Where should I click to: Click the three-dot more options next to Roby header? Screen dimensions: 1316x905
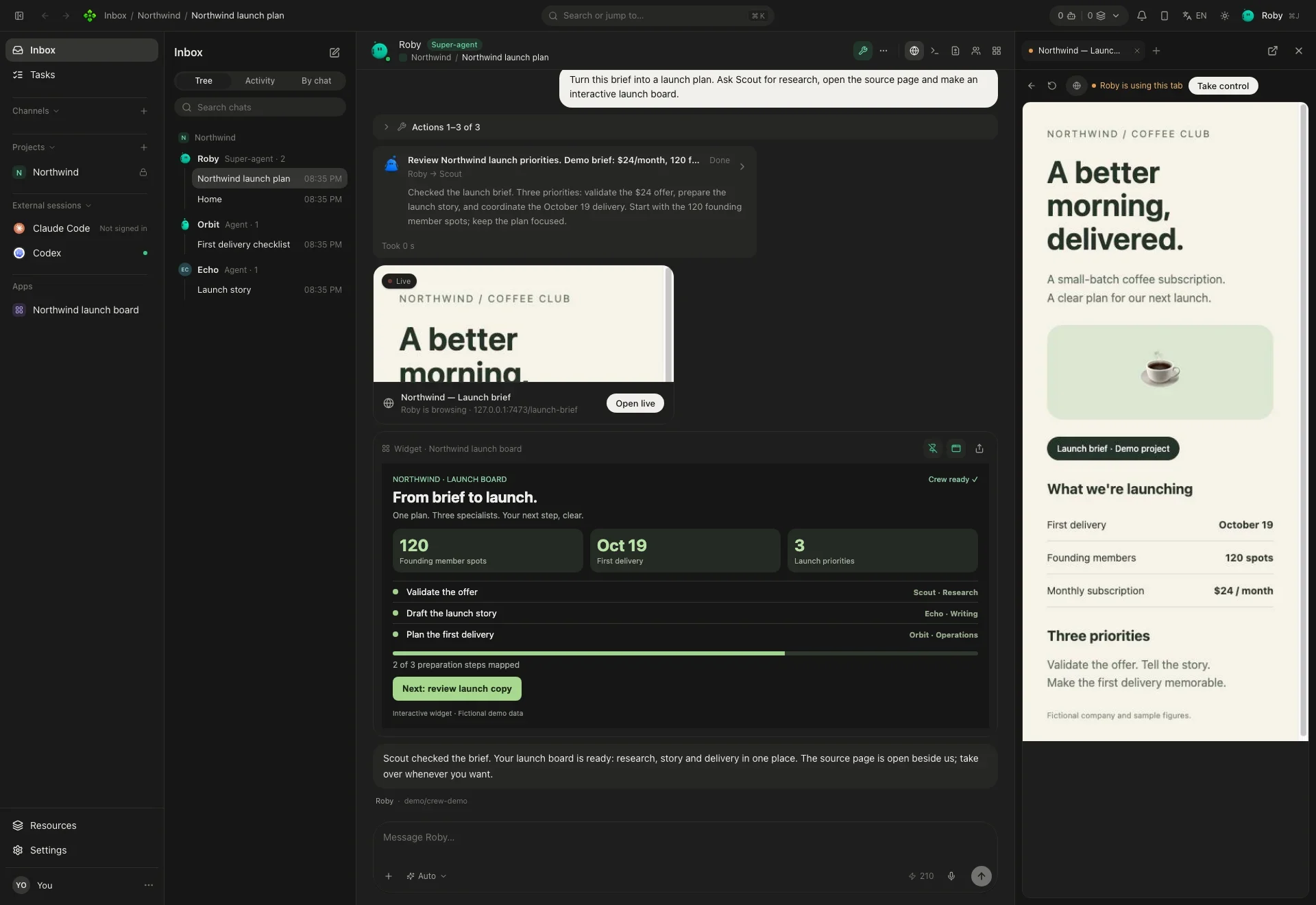(884, 51)
